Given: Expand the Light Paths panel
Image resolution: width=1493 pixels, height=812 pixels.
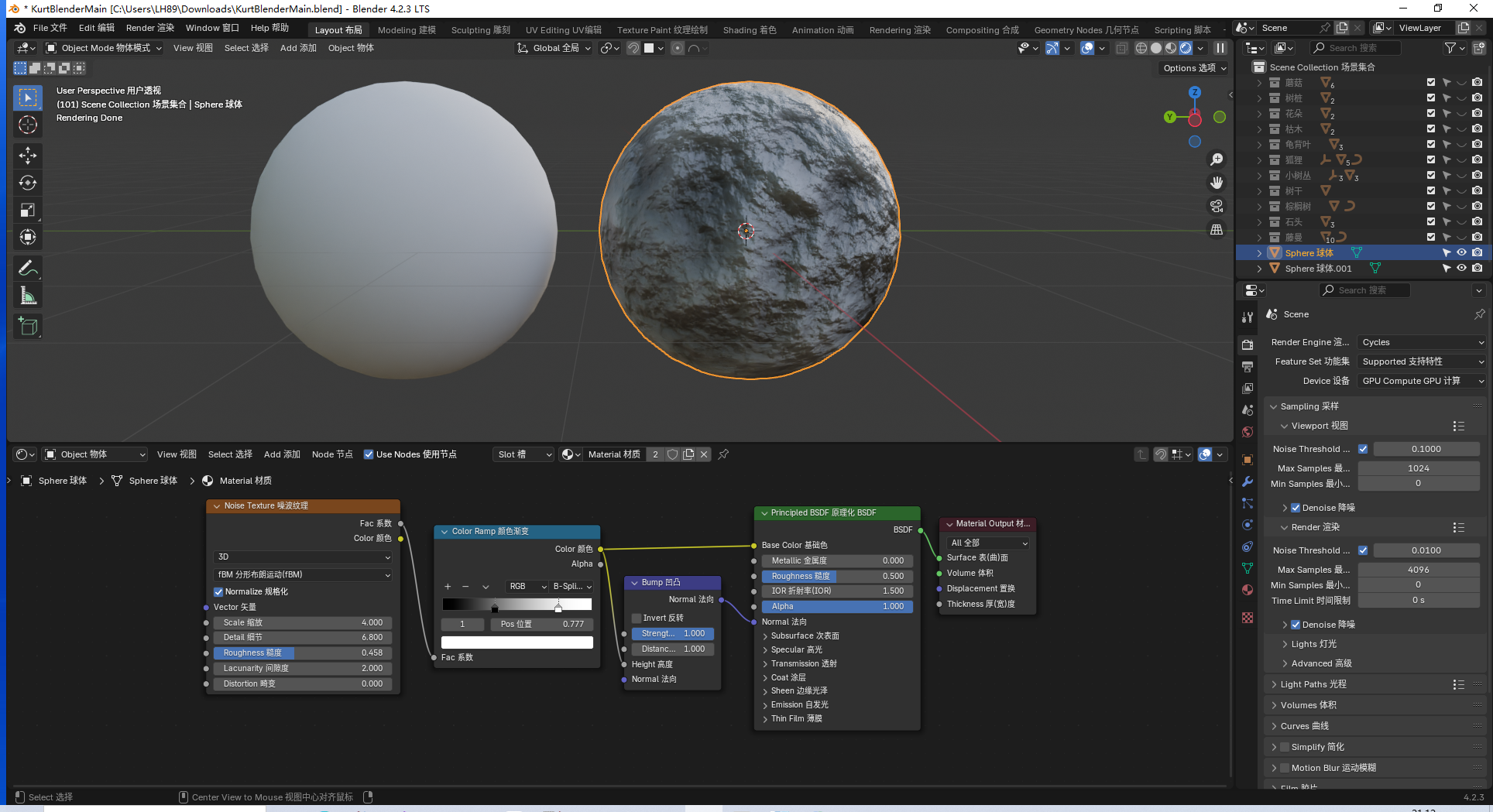Looking at the screenshot, I should (1313, 684).
